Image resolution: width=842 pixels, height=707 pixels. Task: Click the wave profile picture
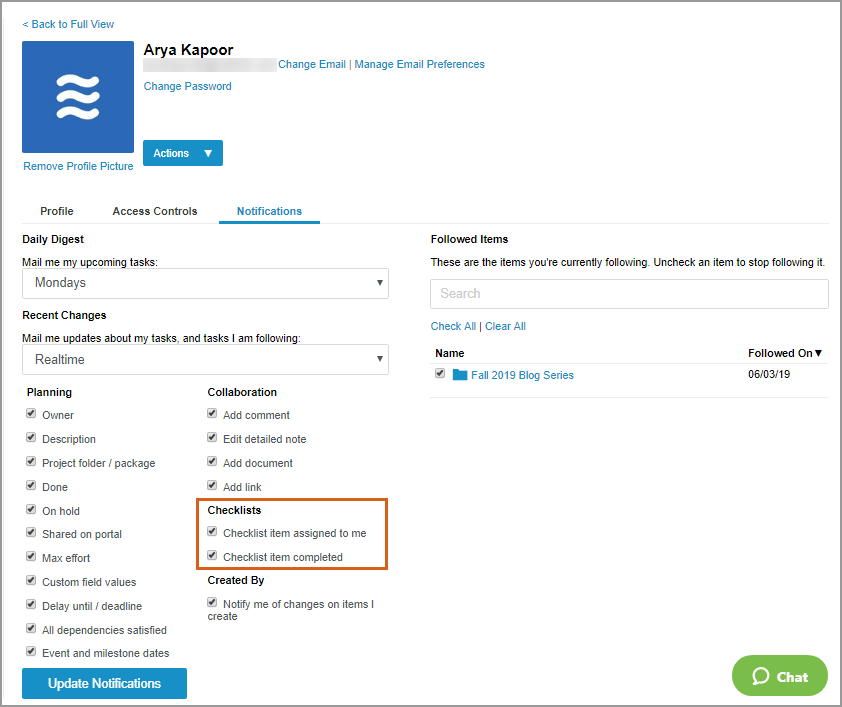[78, 97]
